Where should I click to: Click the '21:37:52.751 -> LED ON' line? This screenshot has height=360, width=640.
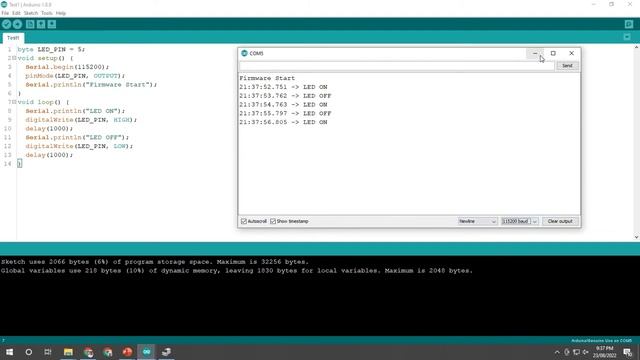[x=283, y=87]
